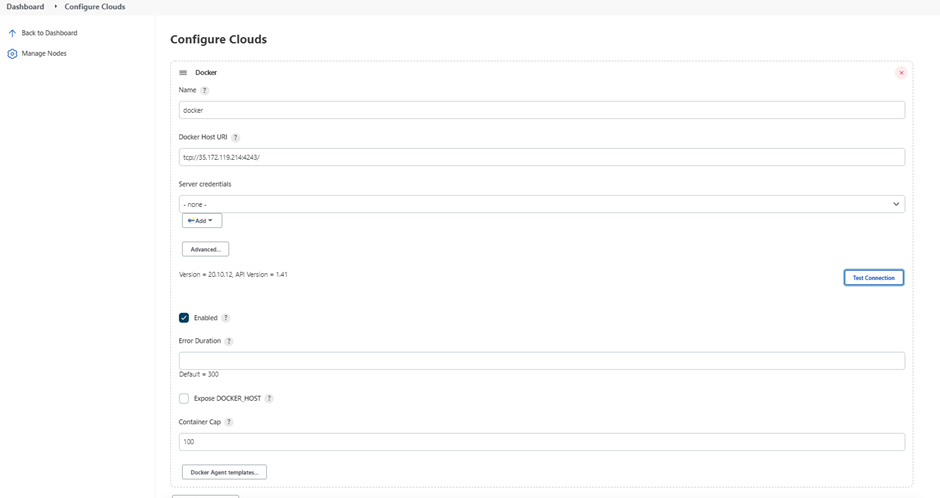Open the Server credentials dropdown

[542, 204]
